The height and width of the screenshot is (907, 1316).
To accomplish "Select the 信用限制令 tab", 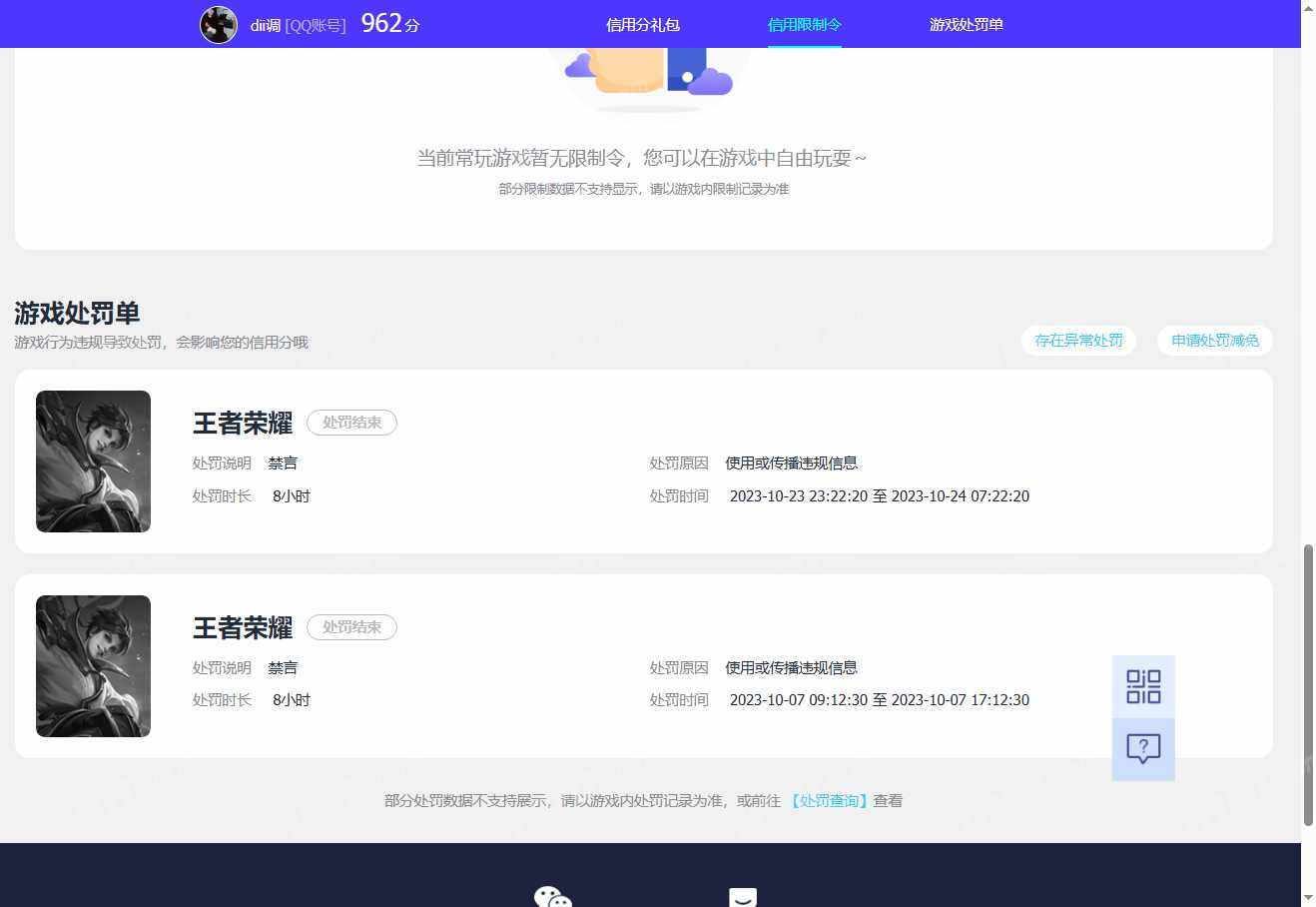I will click(x=805, y=24).
